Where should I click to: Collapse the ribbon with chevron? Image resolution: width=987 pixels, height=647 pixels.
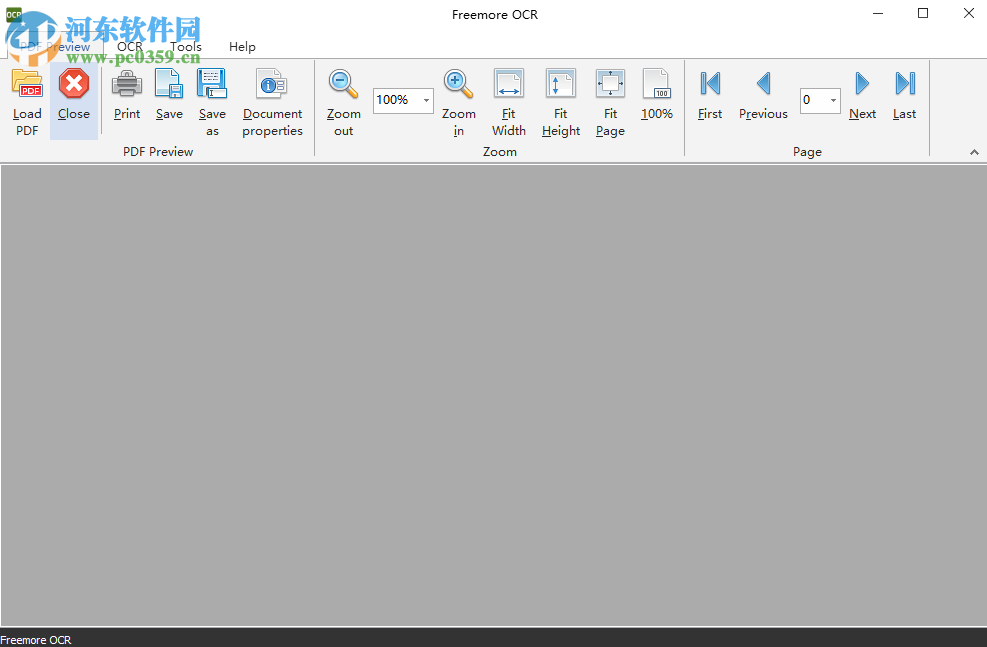(974, 152)
